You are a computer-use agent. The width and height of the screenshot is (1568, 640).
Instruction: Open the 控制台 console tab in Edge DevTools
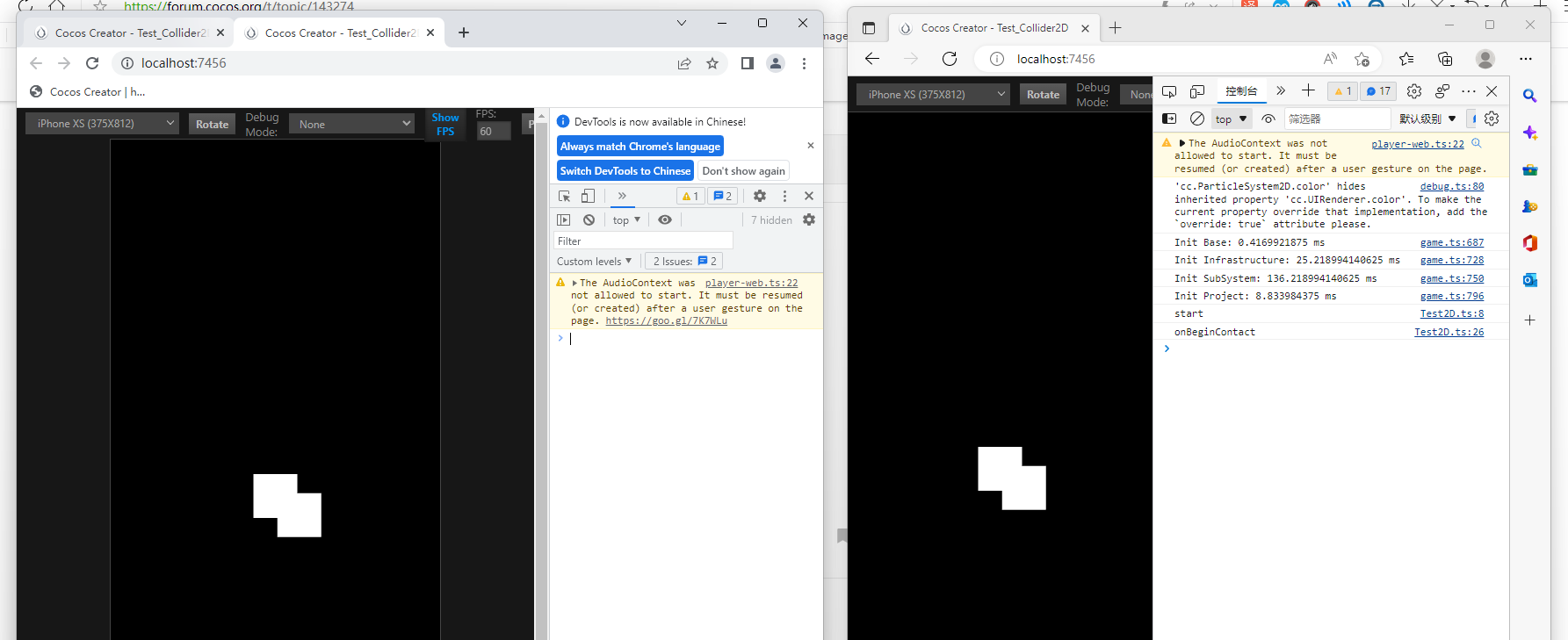point(1241,91)
